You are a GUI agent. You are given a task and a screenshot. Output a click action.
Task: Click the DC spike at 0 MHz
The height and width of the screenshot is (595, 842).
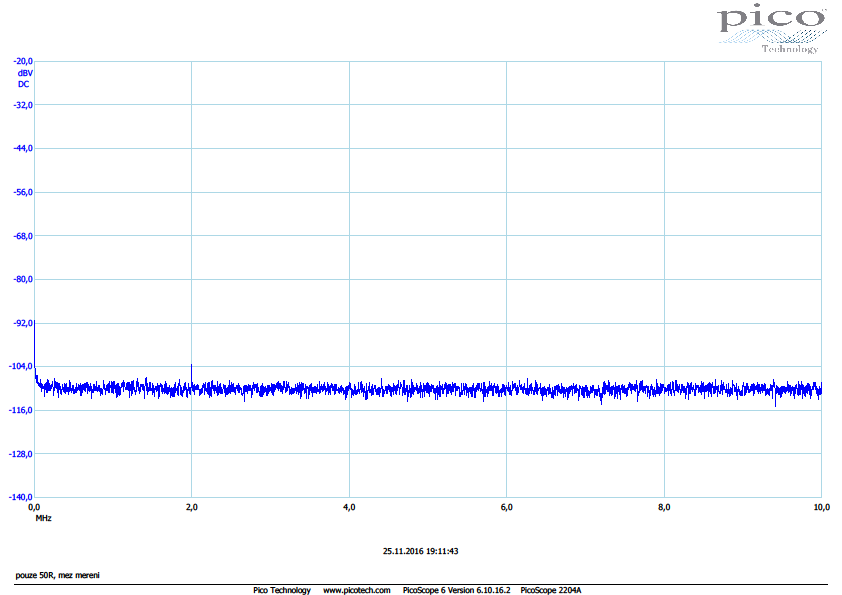point(34,349)
